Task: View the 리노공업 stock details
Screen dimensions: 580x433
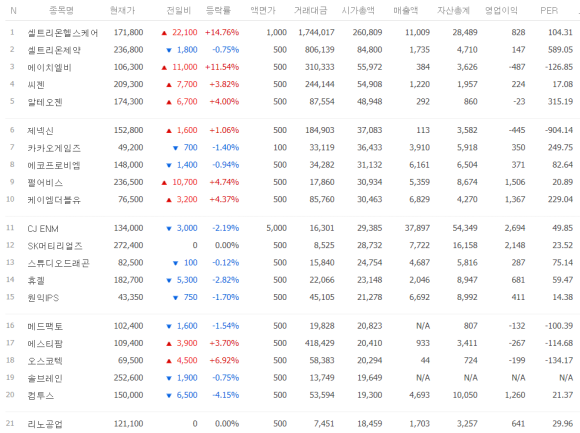Action: (45, 424)
